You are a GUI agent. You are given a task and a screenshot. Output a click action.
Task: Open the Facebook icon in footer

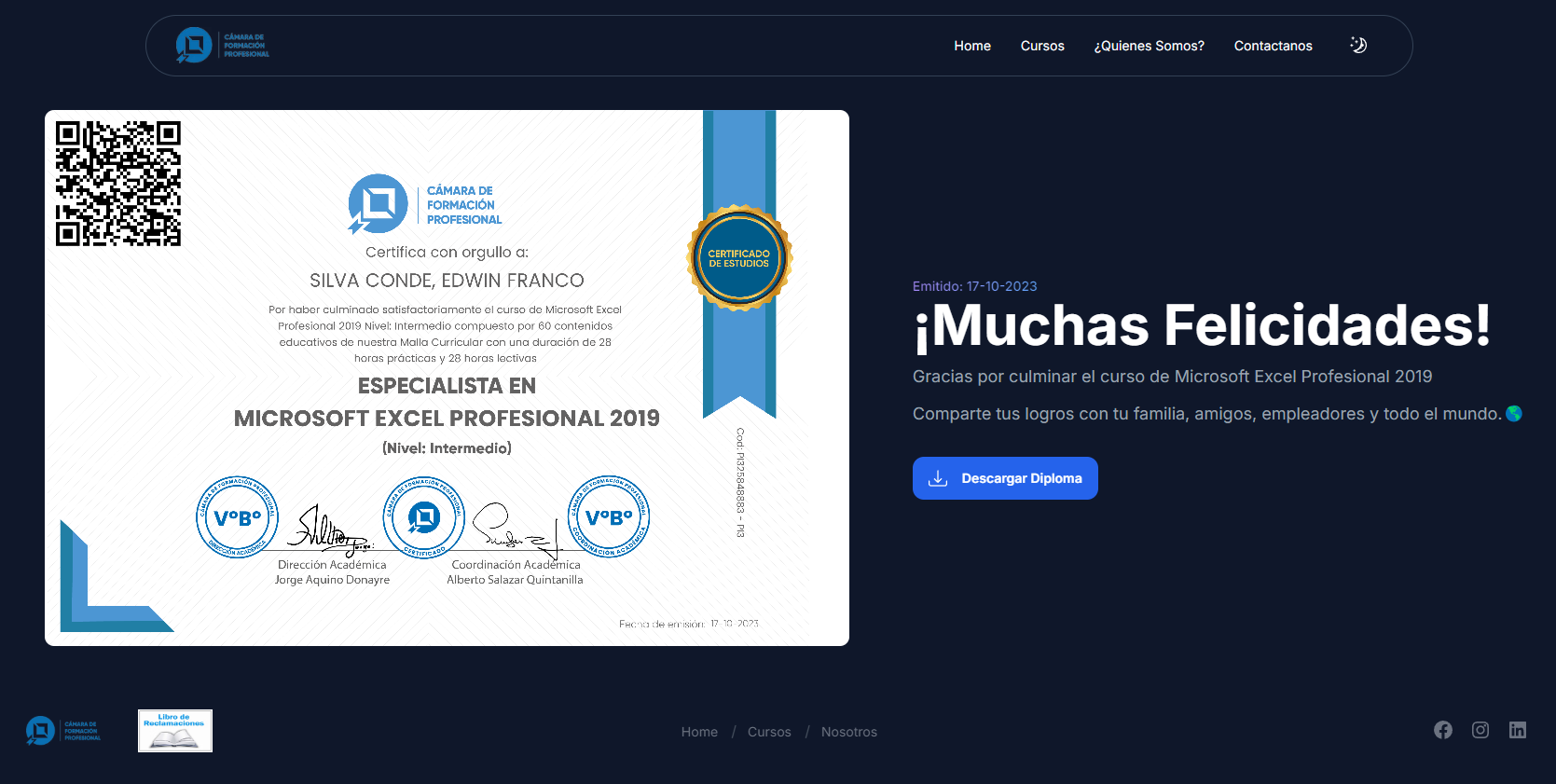(1443, 730)
